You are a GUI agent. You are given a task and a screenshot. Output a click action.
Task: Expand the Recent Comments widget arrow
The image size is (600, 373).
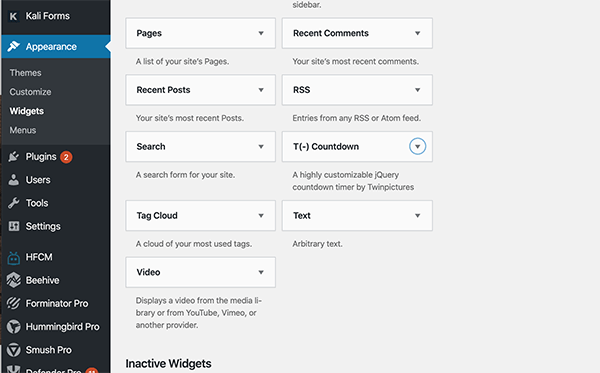417,33
